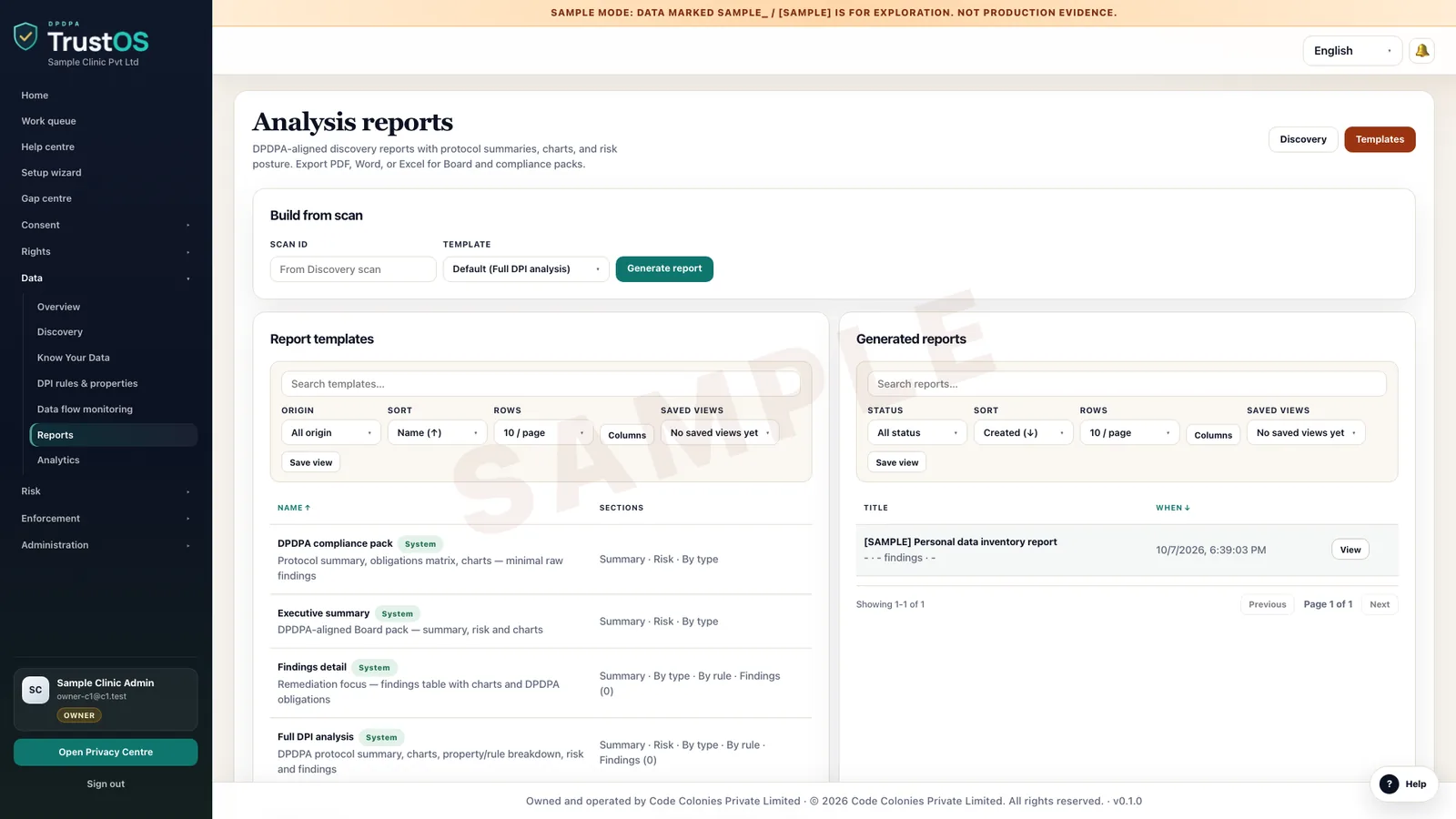Open the All status filter dropdown

click(917, 433)
